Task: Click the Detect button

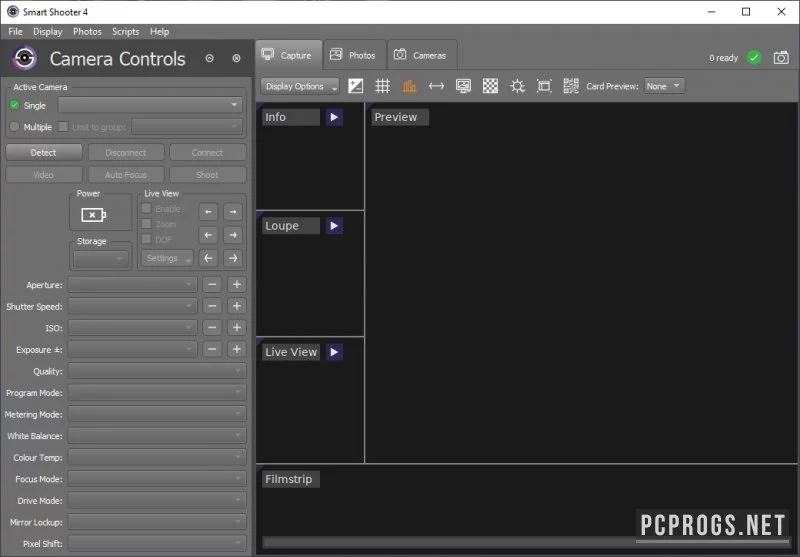Action: [x=43, y=153]
